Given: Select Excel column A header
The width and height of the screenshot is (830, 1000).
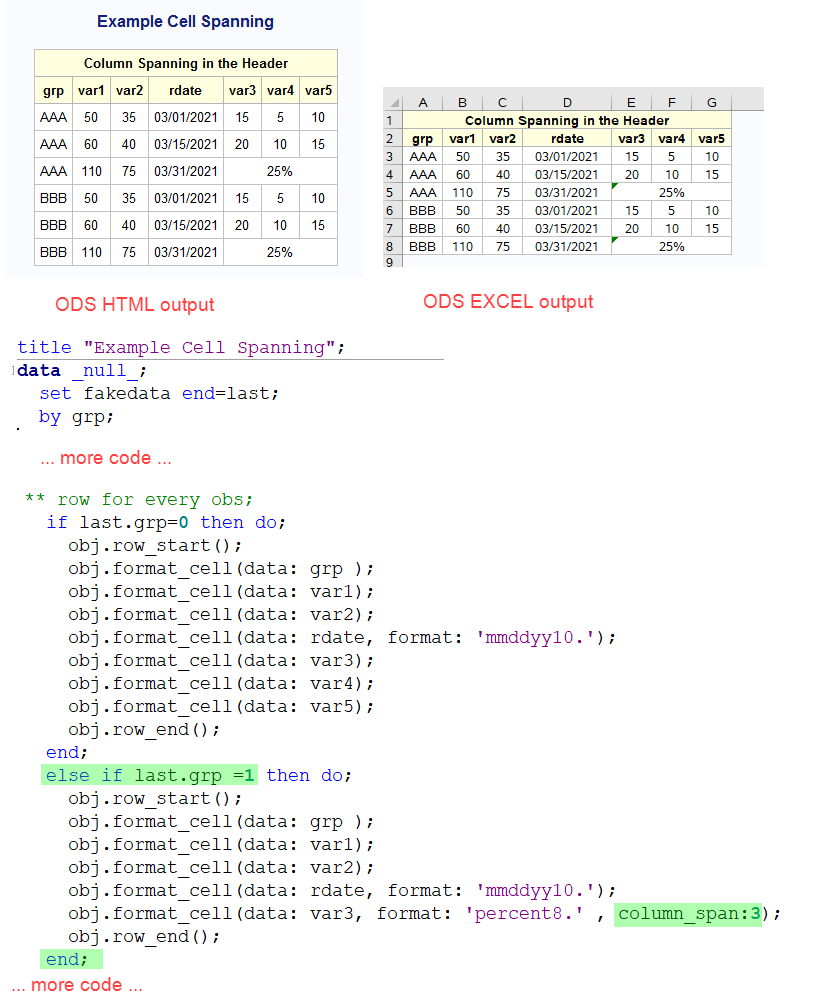Looking at the screenshot, I should 423,102.
